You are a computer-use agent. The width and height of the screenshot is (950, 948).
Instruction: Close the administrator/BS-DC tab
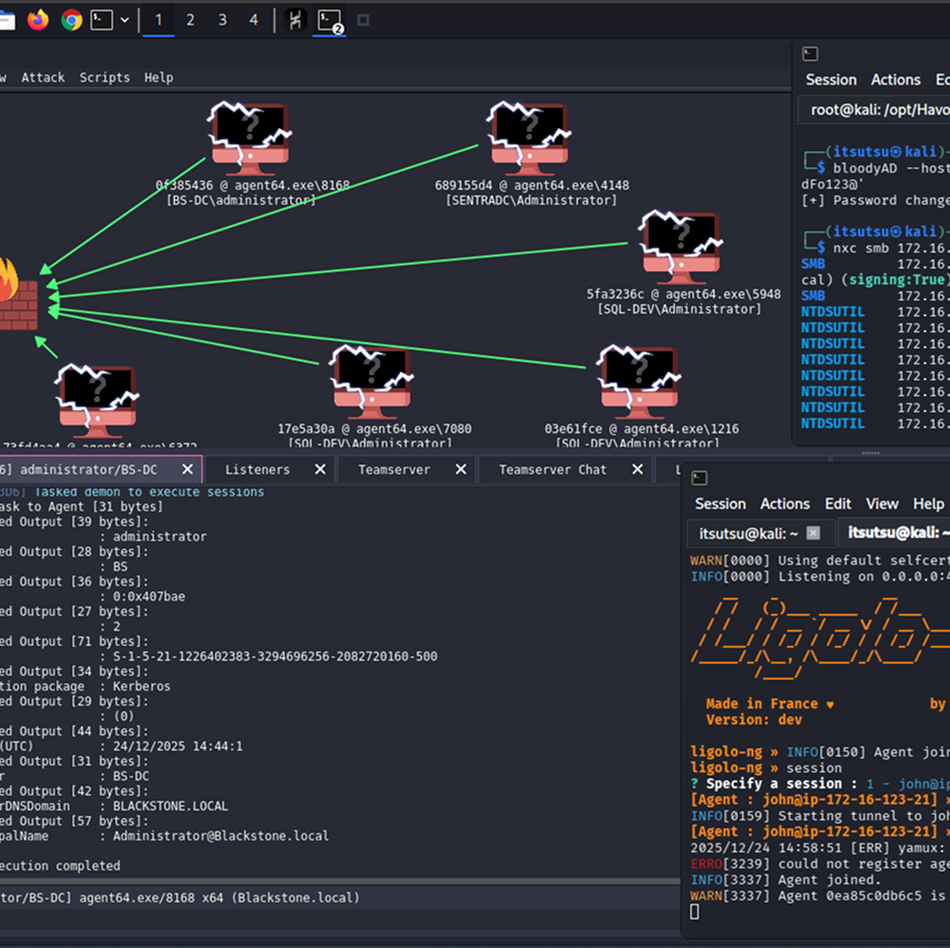[188, 469]
